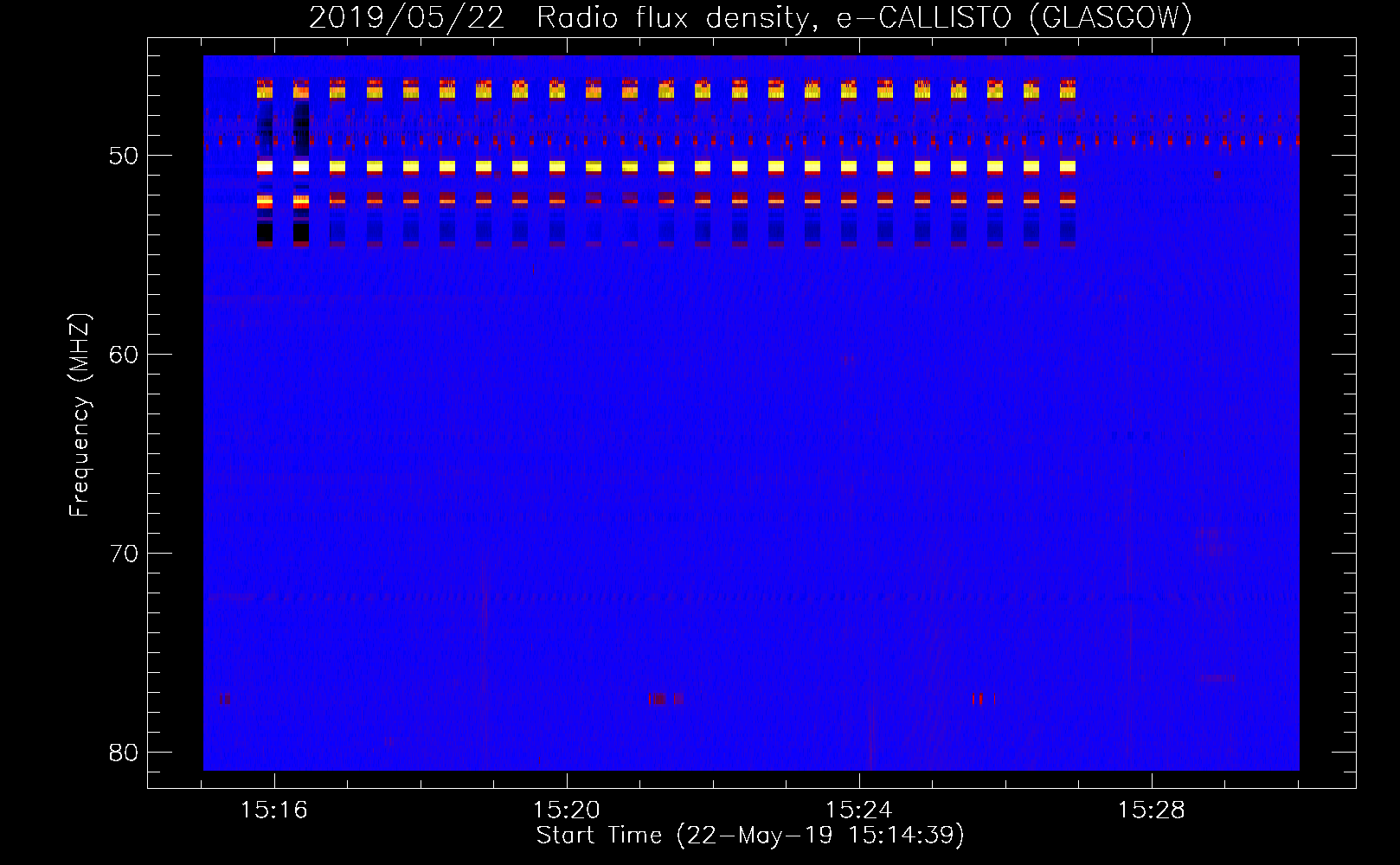
Task: Click the plot title 'Radio flux density, e-CALLISTO (GLASGOW)'
Action: coord(864,18)
